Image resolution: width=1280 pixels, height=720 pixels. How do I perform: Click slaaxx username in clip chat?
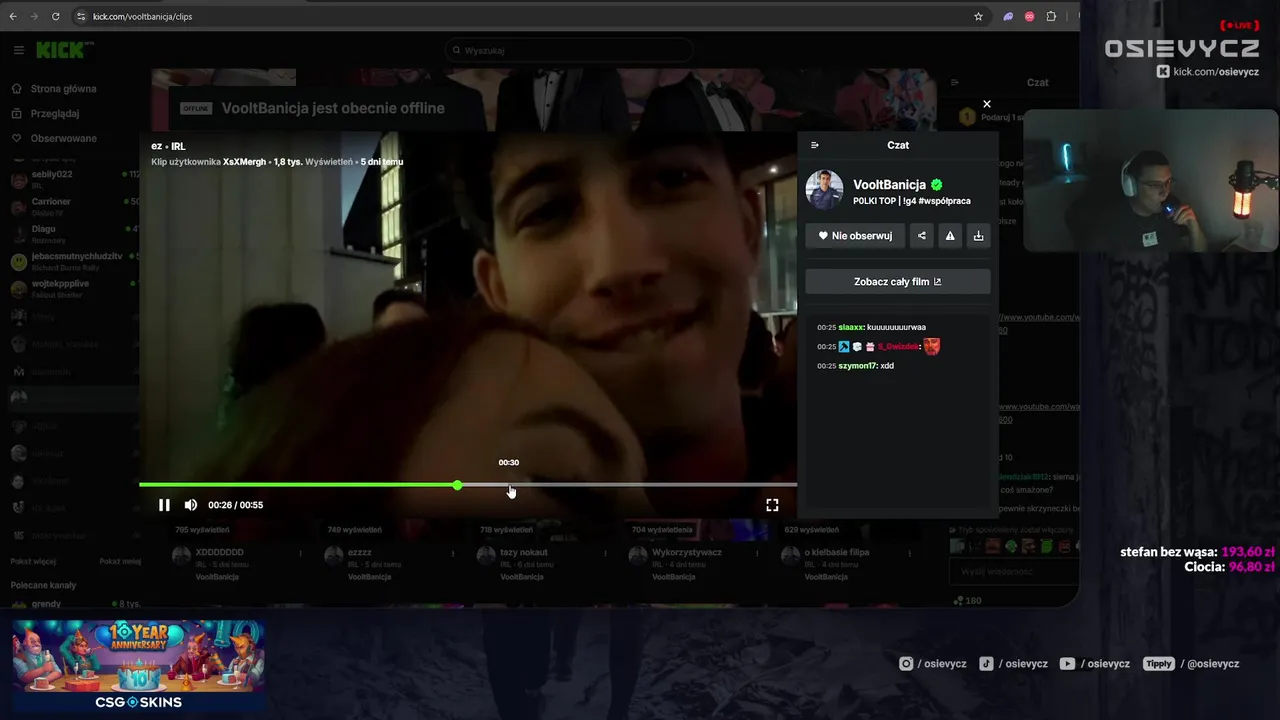pyautogui.click(x=851, y=327)
